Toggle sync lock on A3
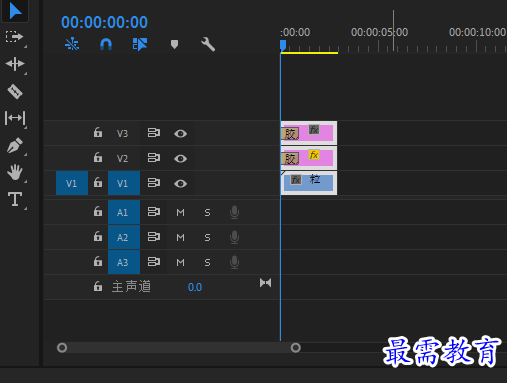Image resolution: width=507 pixels, height=383 pixels. pyautogui.click(x=154, y=262)
